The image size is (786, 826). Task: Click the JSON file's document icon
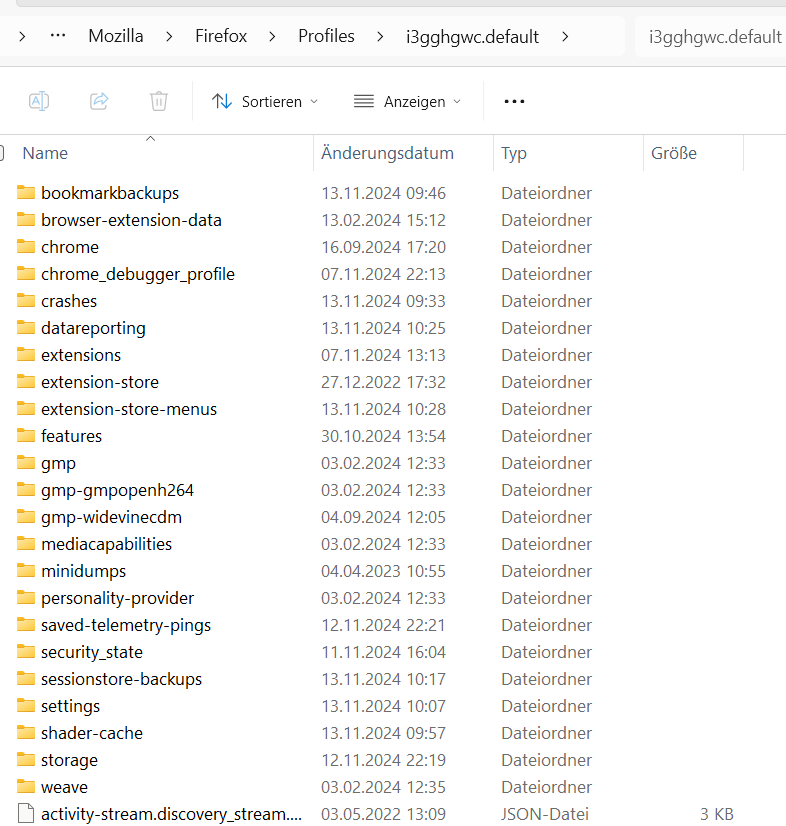pos(26,814)
